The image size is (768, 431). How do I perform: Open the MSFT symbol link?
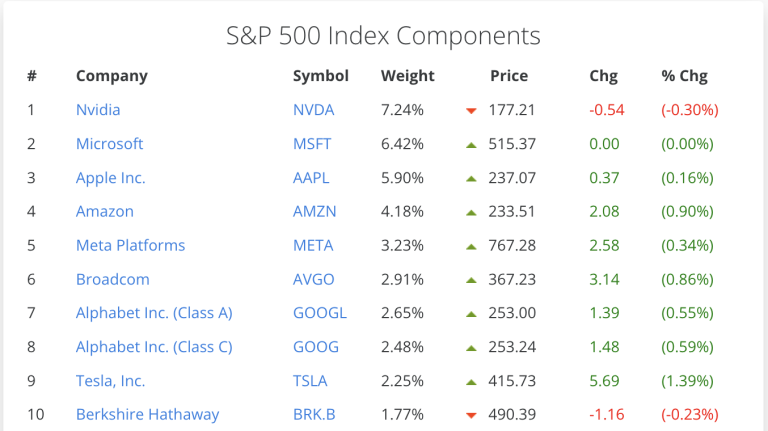pos(312,144)
